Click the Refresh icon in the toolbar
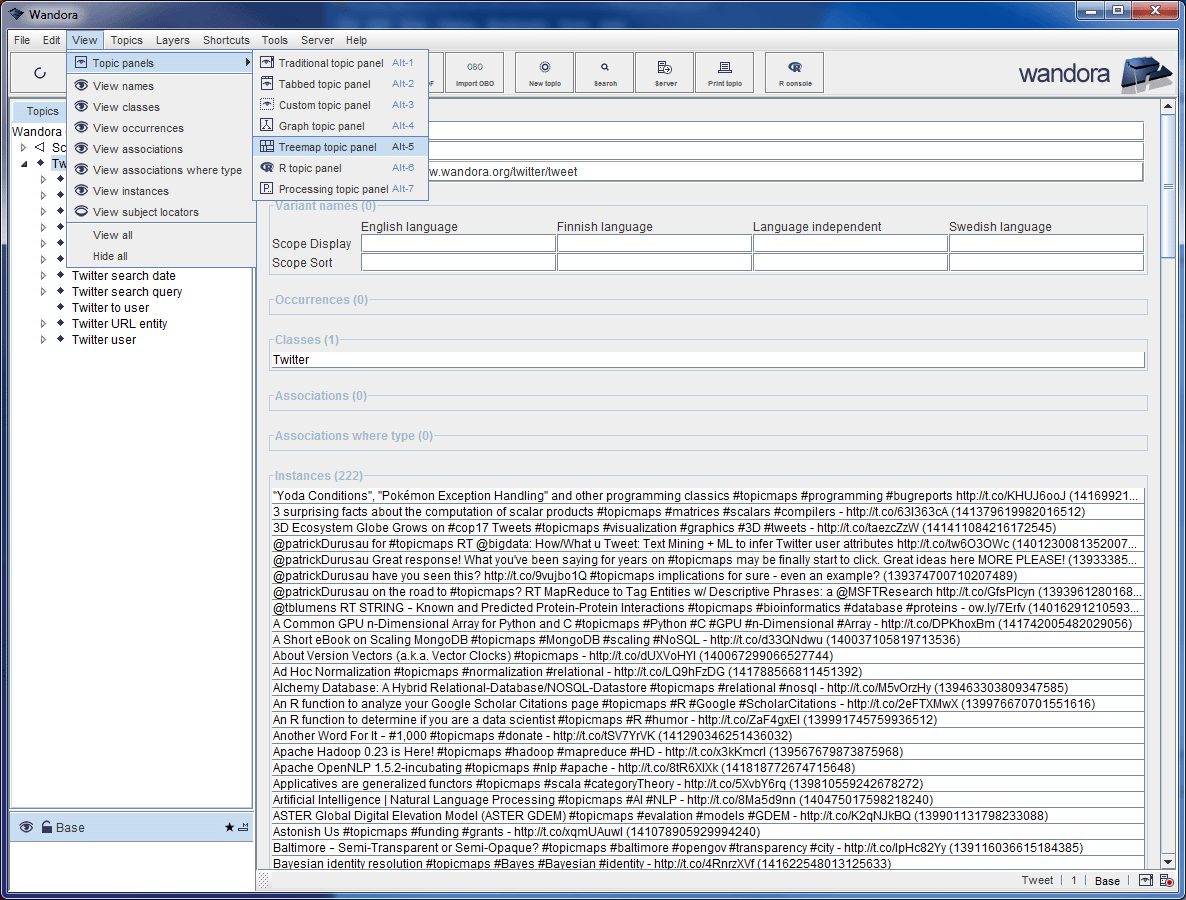The image size is (1186, 900). 40,73
